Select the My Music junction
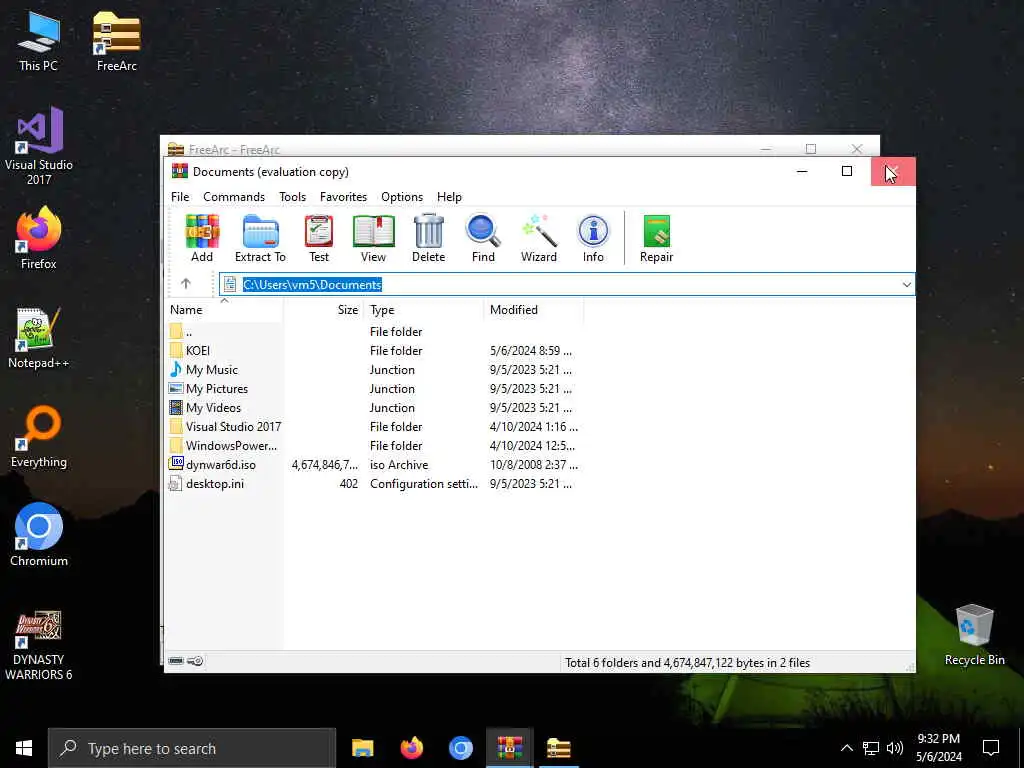The height and width of the screenshot is (768, 1024). point(375,370)
